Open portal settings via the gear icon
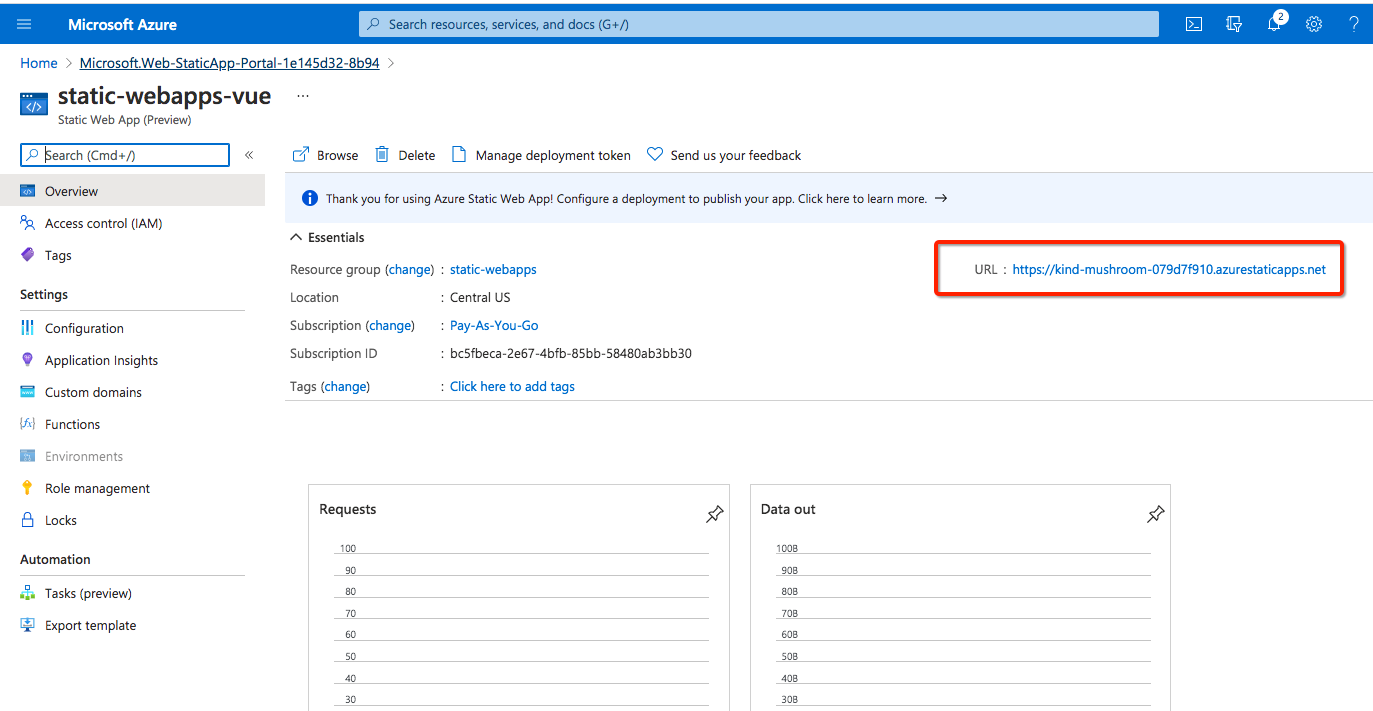The width and height of the screenshot is (1373, 711). 1313,23
